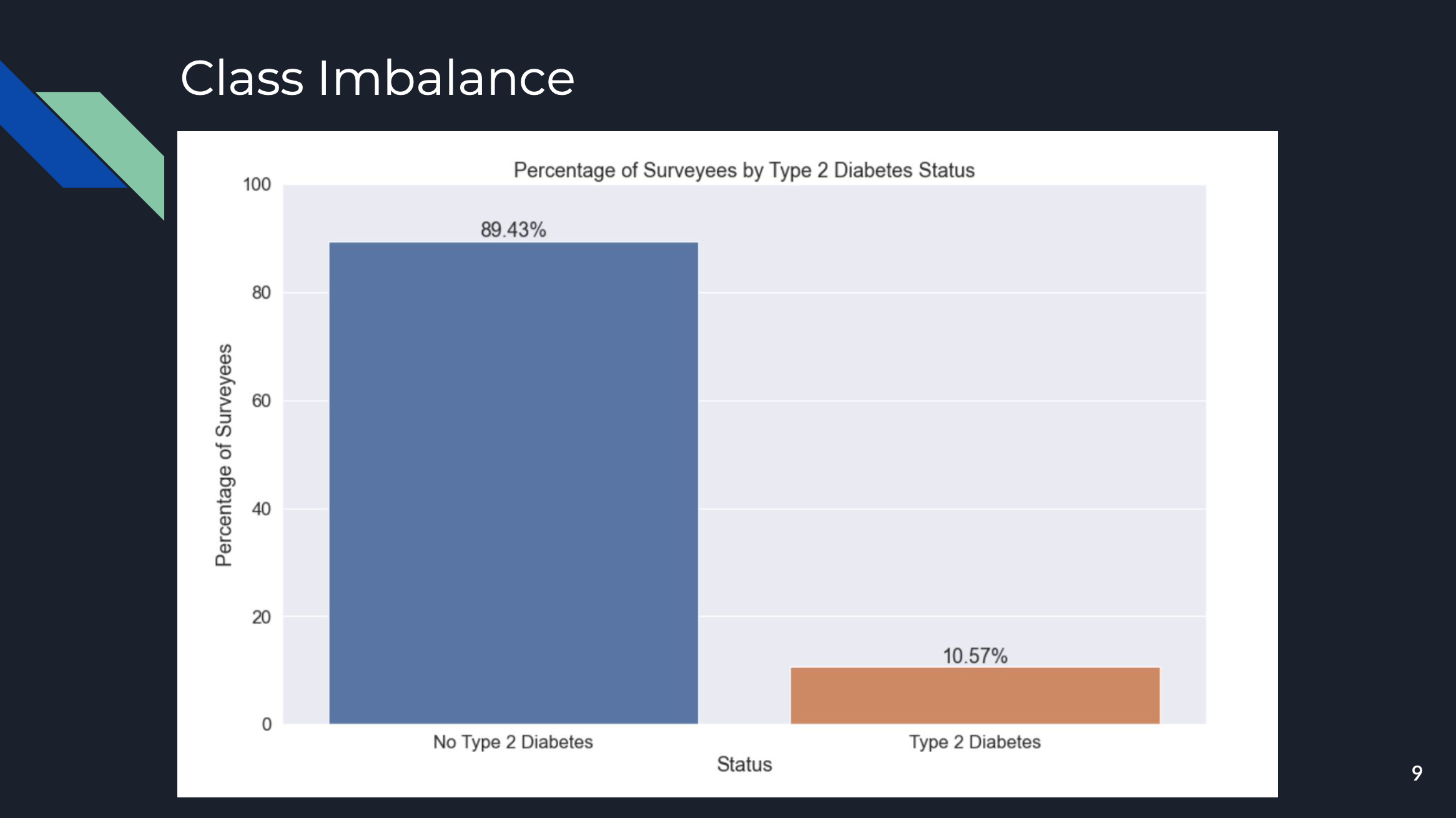
Task: Click the 20 y-axis tick value
Action: (x=261, y=617)
